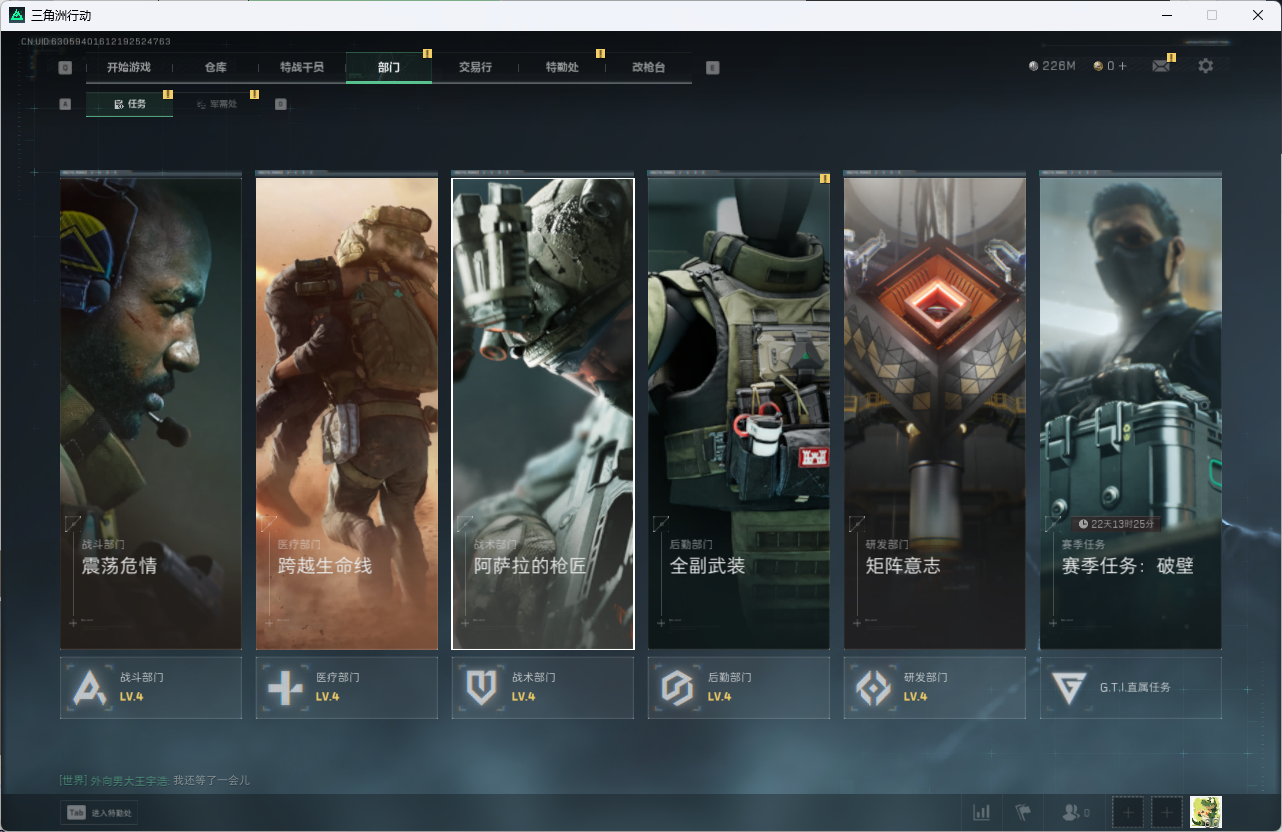Click the logistics department hexagon icon
Screen dimensions: 1282x832
[x=677, y=688]
